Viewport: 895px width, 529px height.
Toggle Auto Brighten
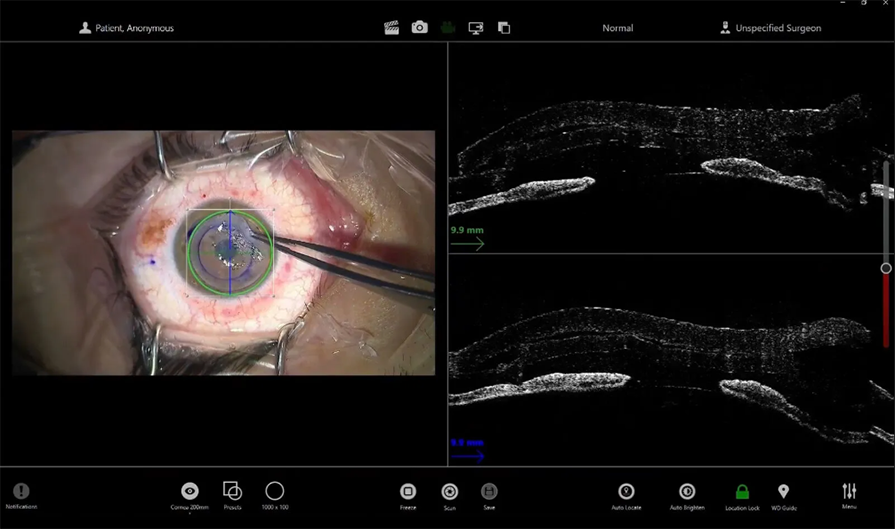point(687,492)
